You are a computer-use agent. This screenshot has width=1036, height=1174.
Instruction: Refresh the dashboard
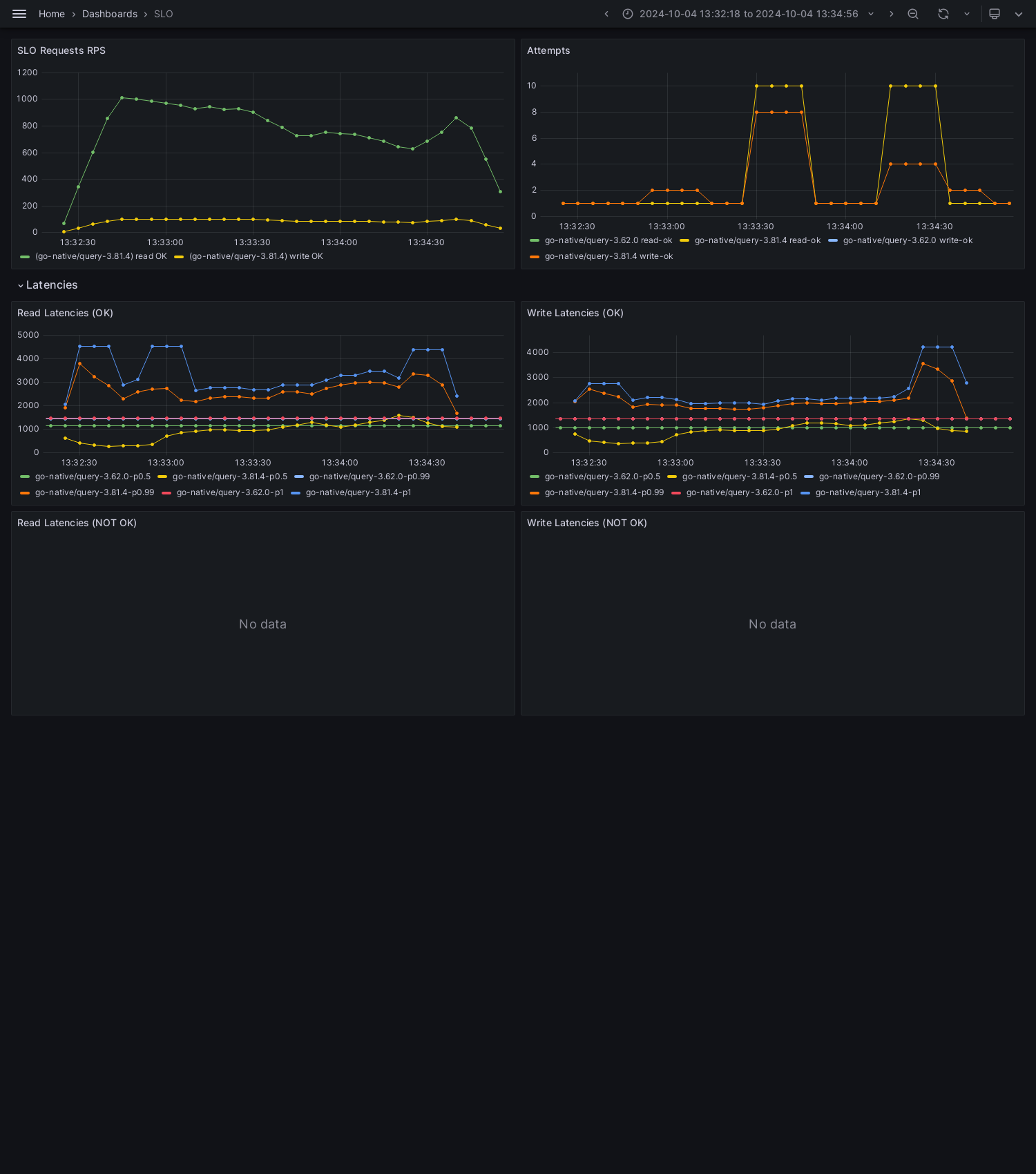tap(943, 14)
